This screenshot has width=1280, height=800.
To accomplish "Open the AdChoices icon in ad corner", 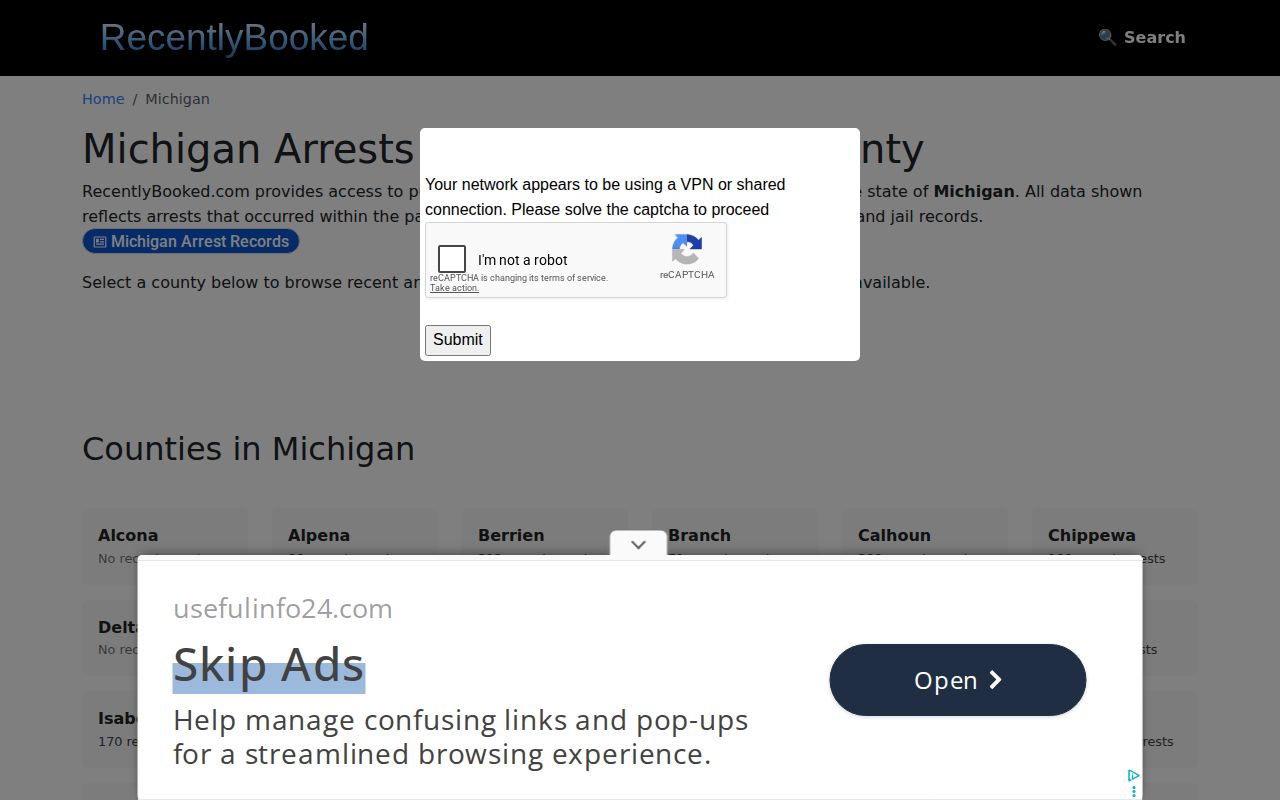I will click(x=1133, y=776).
